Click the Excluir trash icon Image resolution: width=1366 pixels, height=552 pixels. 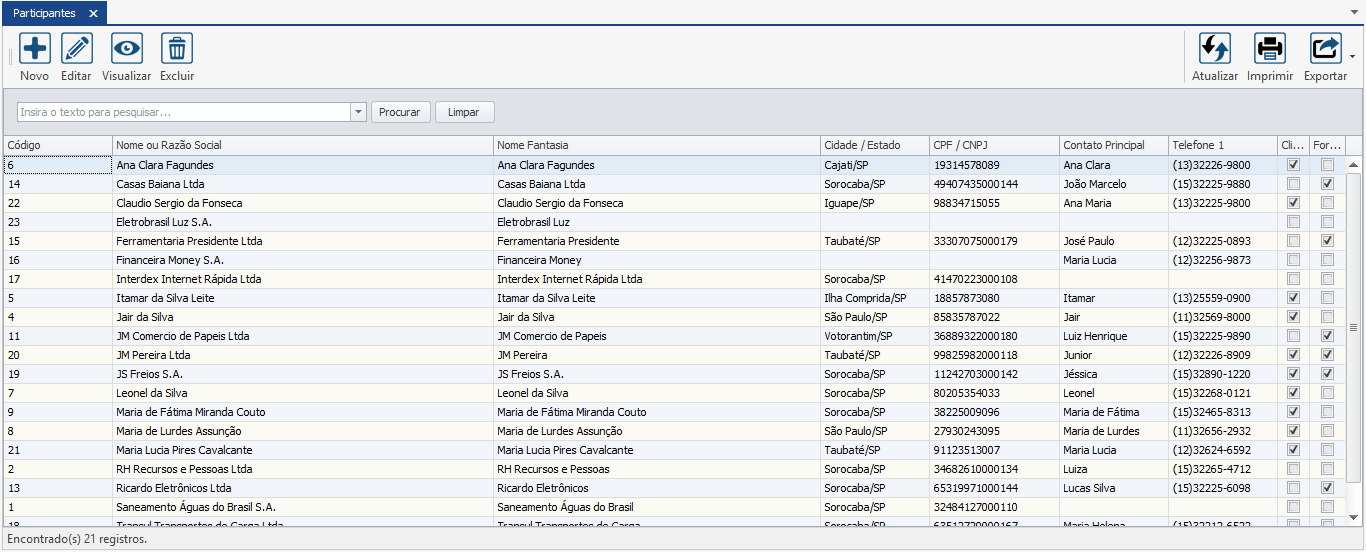click(x=177, y=49)
